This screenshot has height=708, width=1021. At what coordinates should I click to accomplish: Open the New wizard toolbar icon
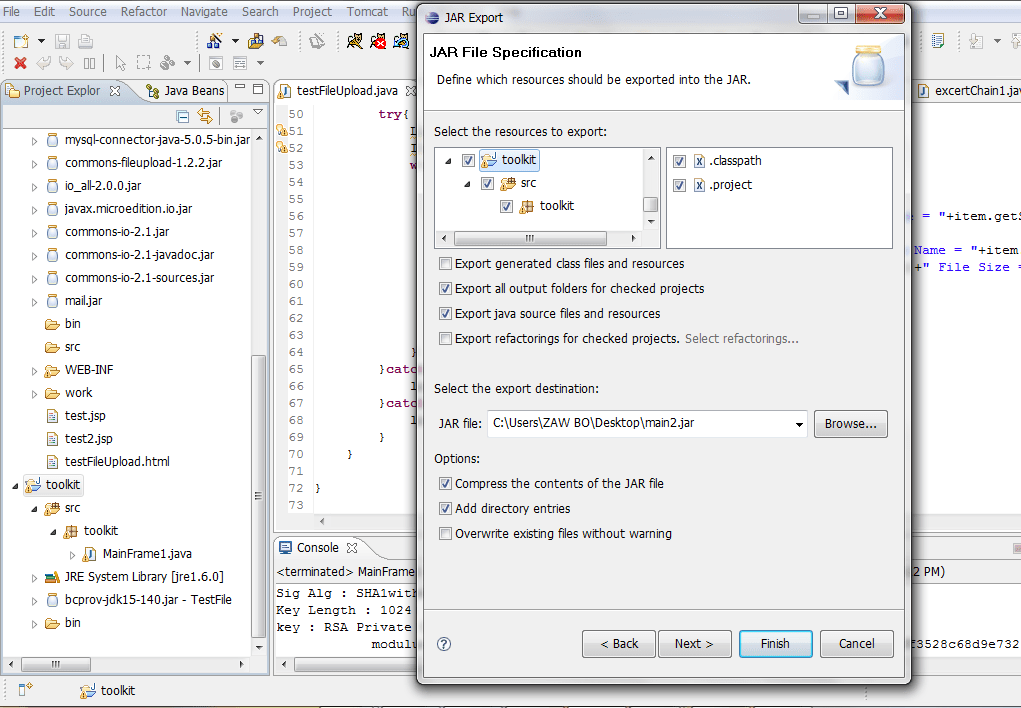[21, 41]
